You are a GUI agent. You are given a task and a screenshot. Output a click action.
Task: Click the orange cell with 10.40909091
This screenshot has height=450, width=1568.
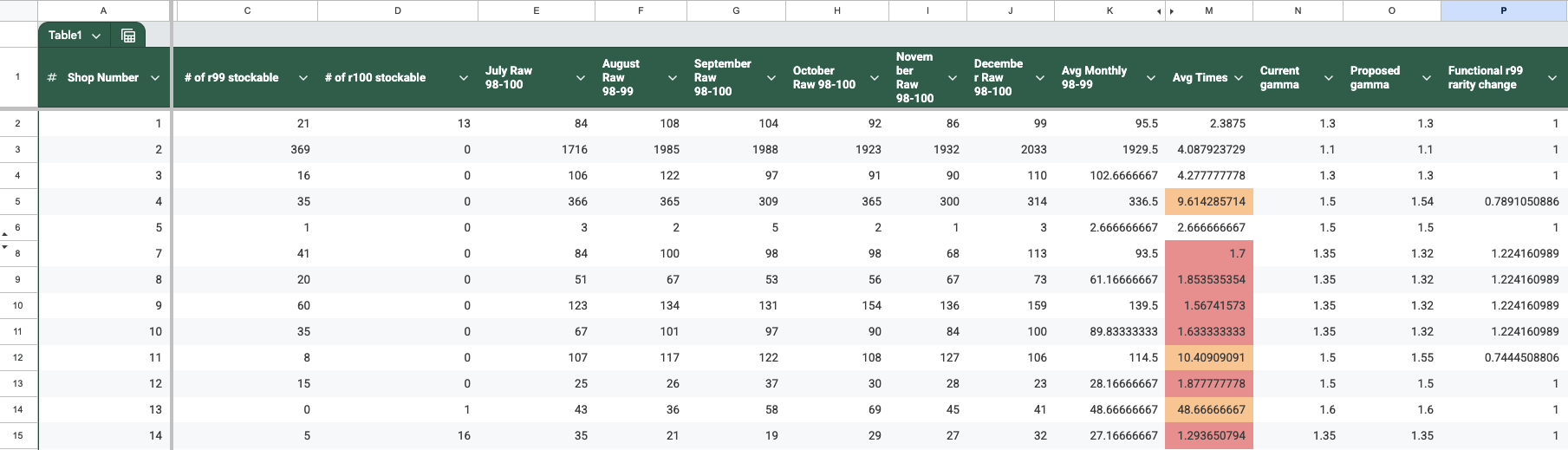click(x=1209, y=357)
